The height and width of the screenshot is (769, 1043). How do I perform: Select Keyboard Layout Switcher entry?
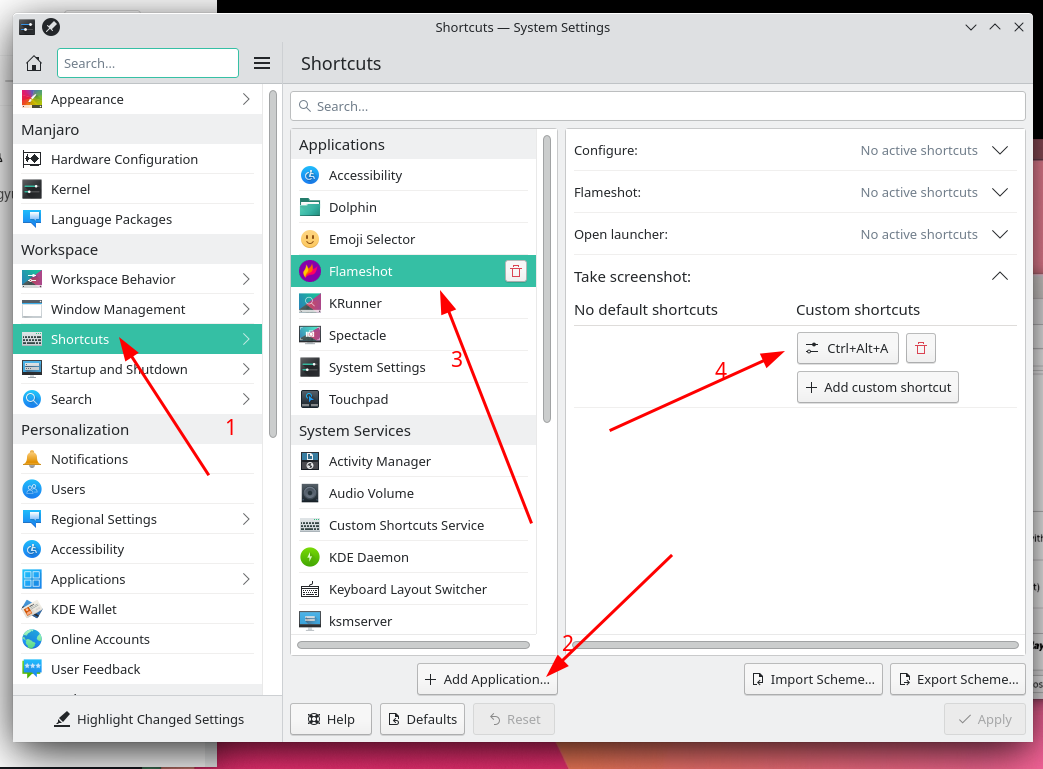click(413, 589)
